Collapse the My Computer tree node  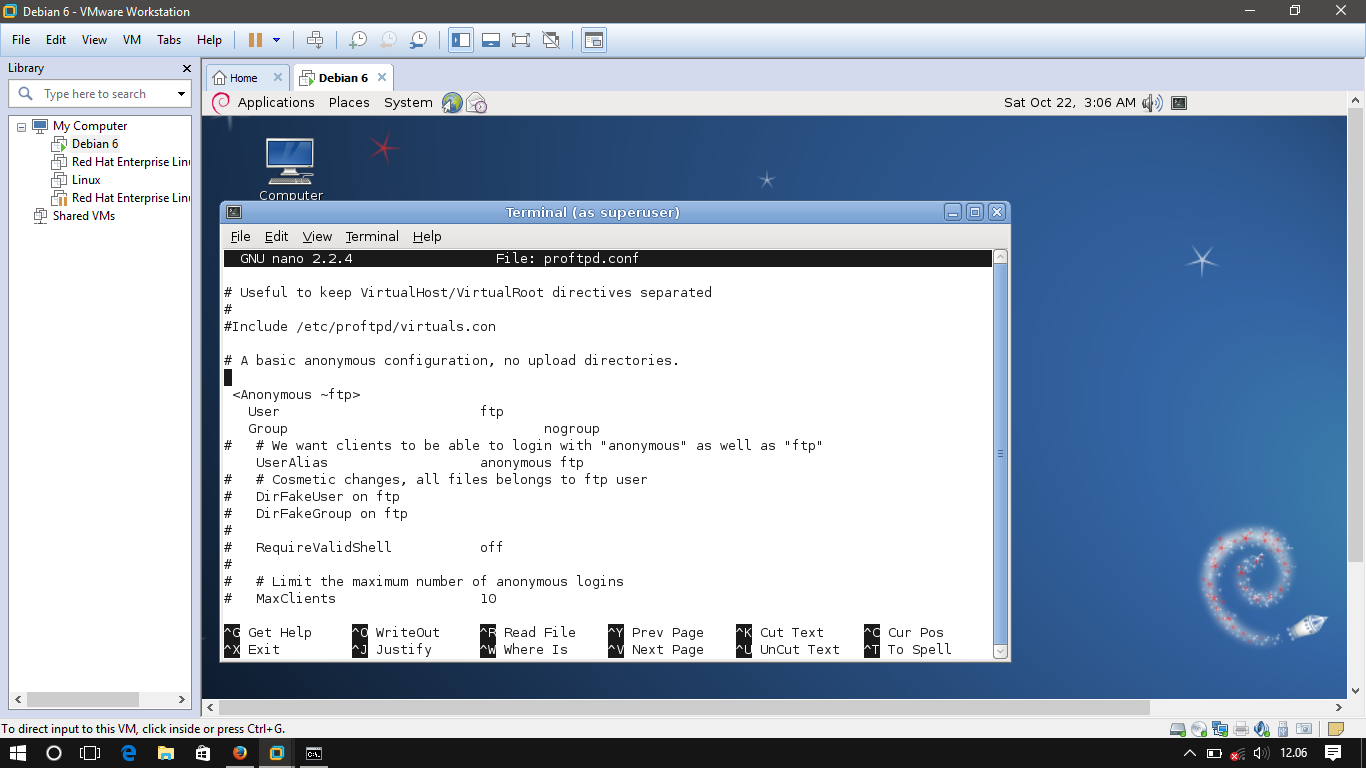[x=21, y=126]
